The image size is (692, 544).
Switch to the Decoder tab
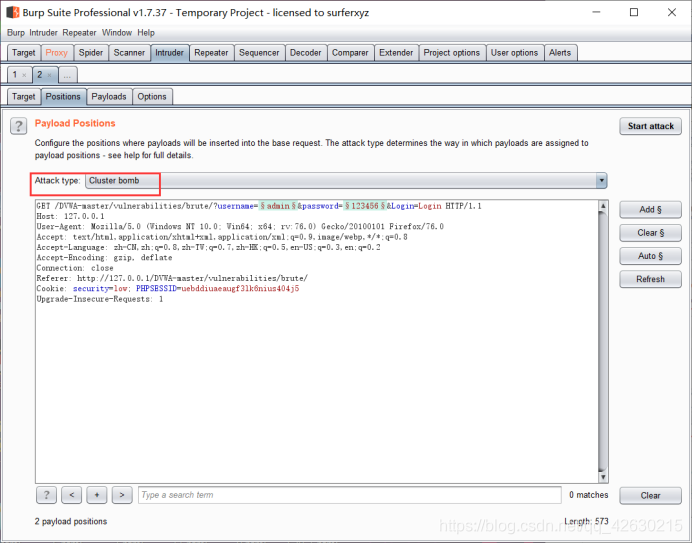coord(305,53)
